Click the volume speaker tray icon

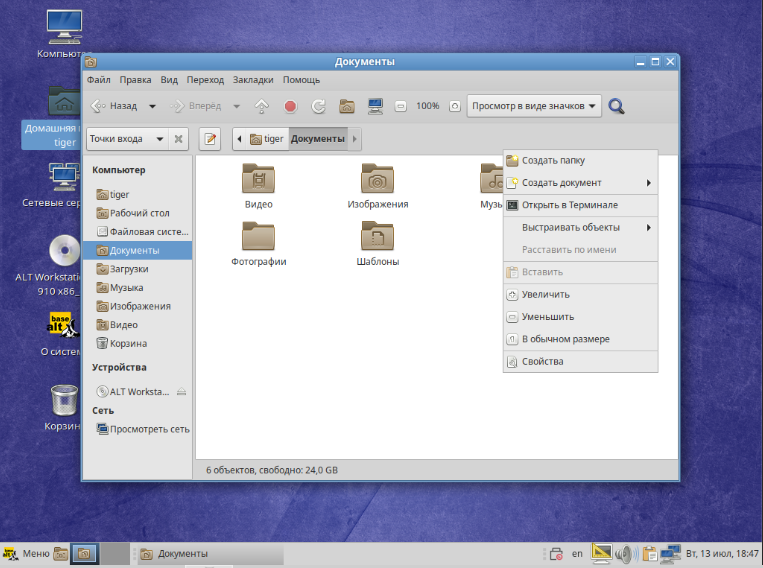tap(626, 553)
